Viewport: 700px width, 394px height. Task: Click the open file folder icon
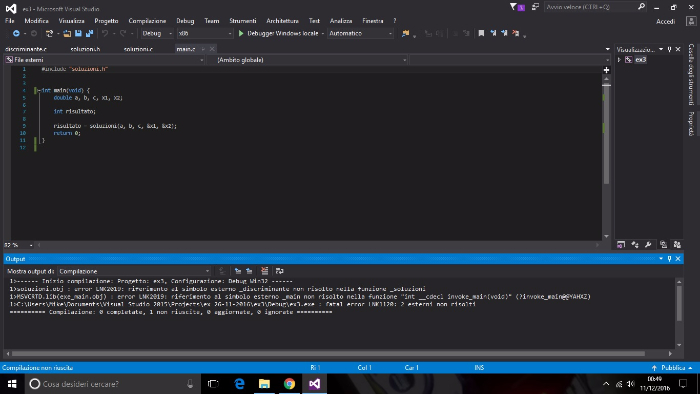(67, 33)
